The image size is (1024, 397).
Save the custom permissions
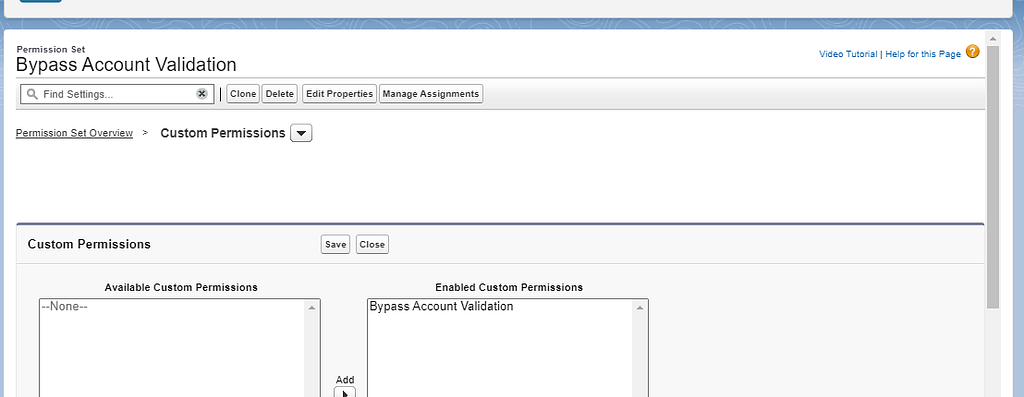336,244
